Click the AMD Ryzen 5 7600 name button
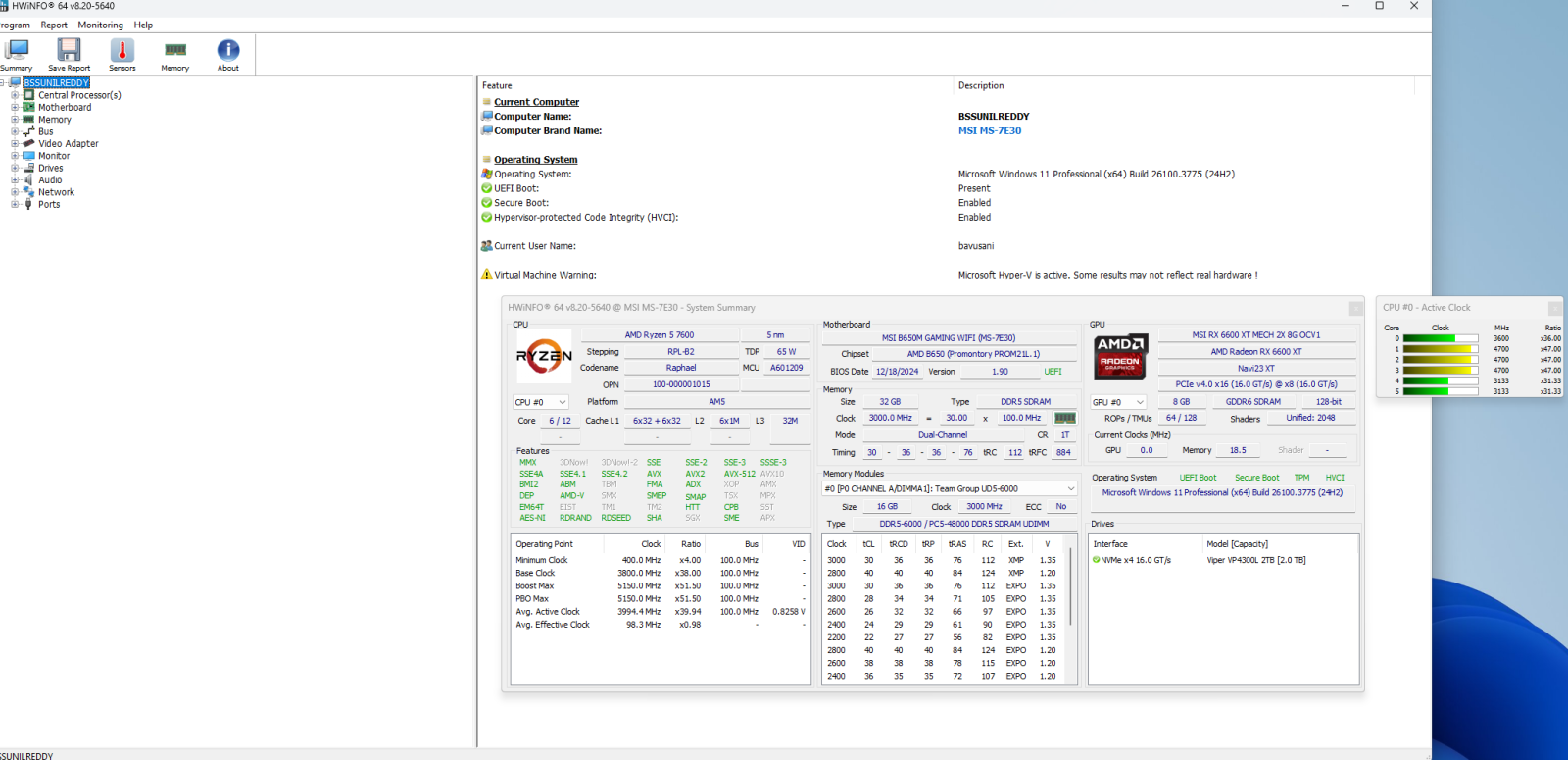Screen dimensions: 1568x760 660,335
